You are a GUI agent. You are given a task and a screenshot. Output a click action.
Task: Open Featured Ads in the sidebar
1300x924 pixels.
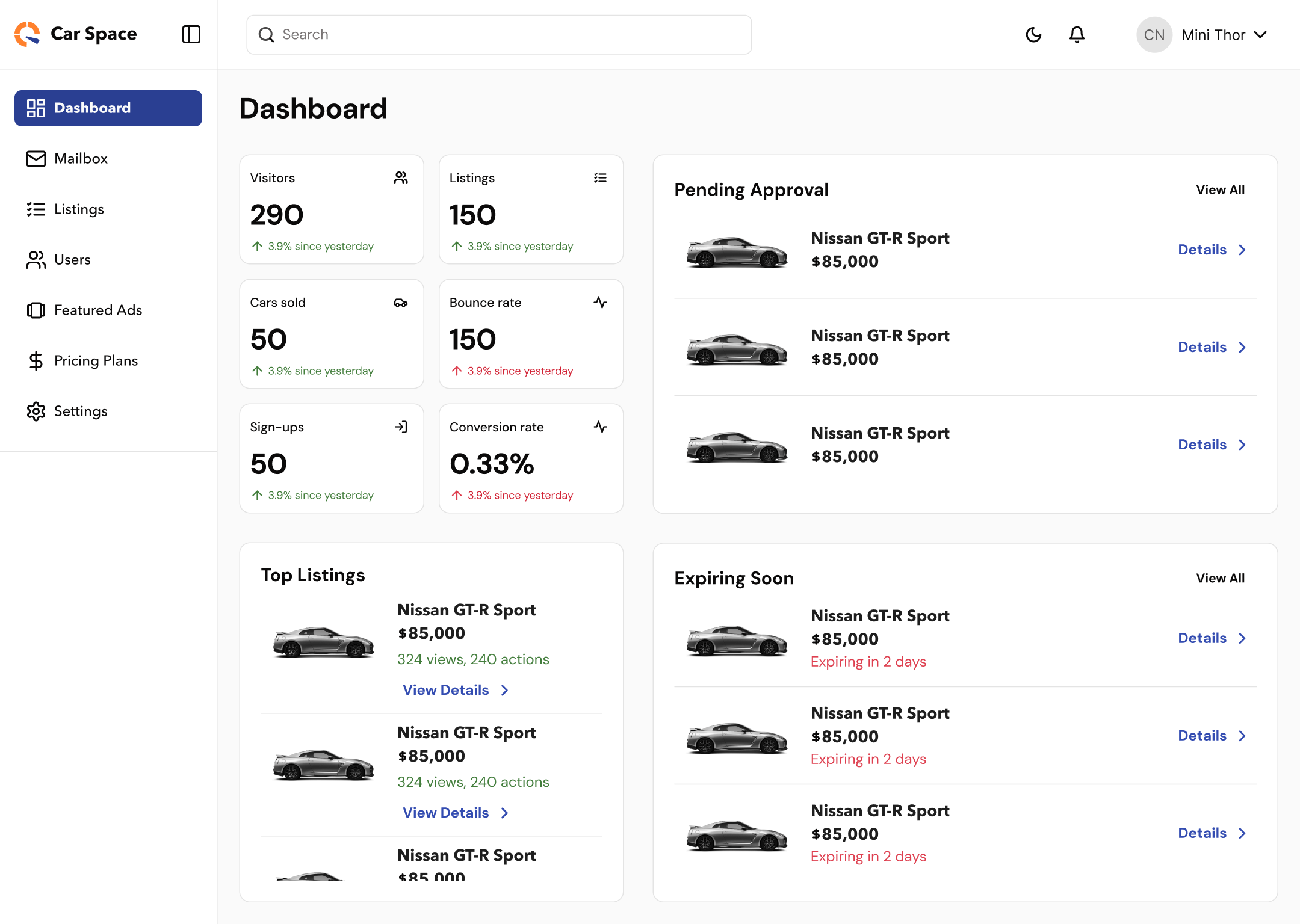(x=108, y=310)
